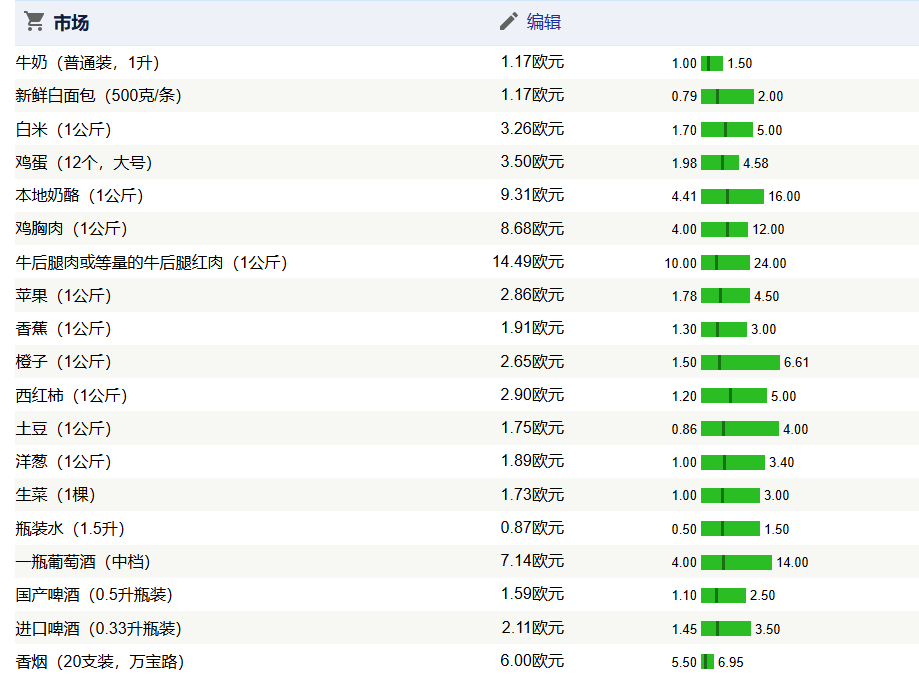Click the 2.11欧元 imported beer price
The width and height of the screenshot is (919, 678).
point(533,628)
